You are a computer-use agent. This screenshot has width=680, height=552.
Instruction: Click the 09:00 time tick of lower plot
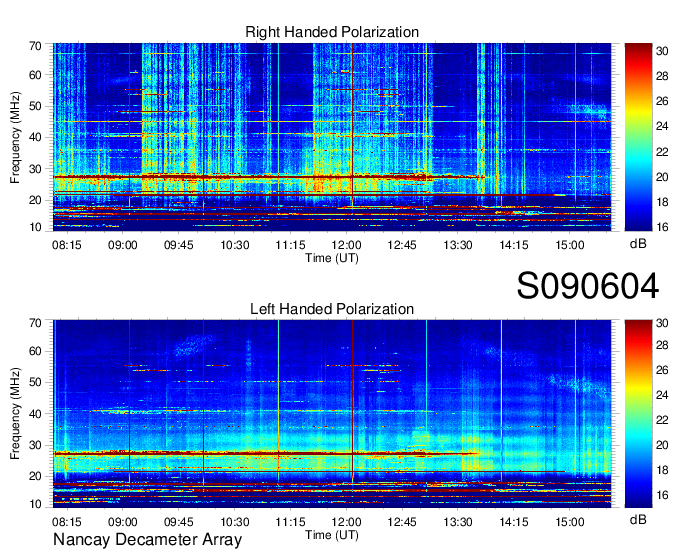pos(123,522)
